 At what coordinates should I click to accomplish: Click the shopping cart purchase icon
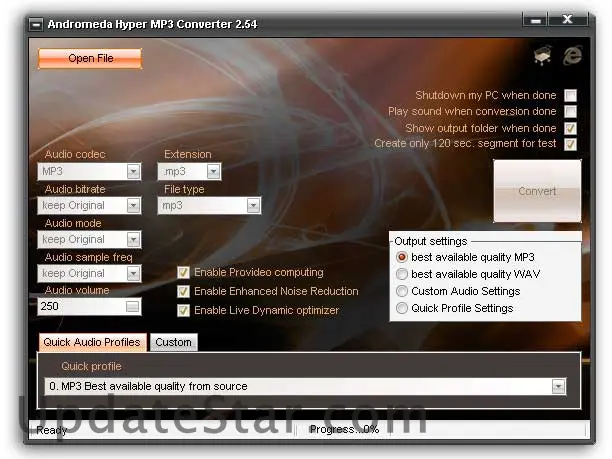tap(543, 55)
